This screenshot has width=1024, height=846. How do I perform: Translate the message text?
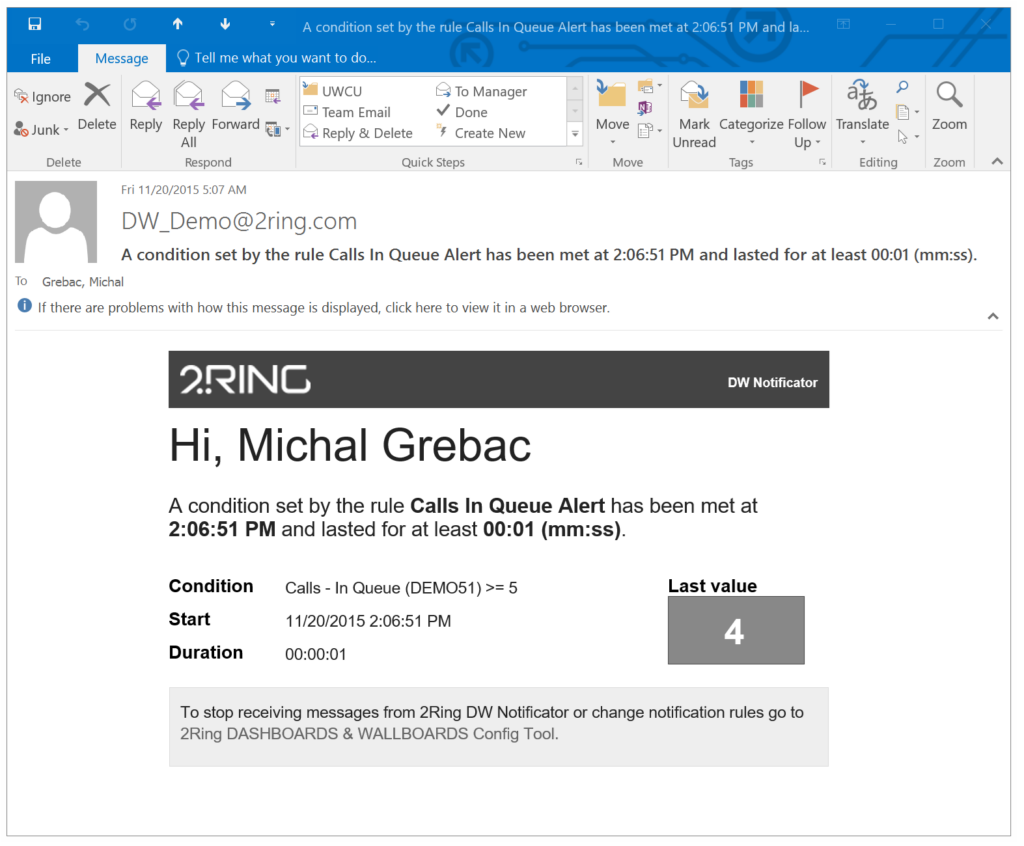(x=862, y=113)
